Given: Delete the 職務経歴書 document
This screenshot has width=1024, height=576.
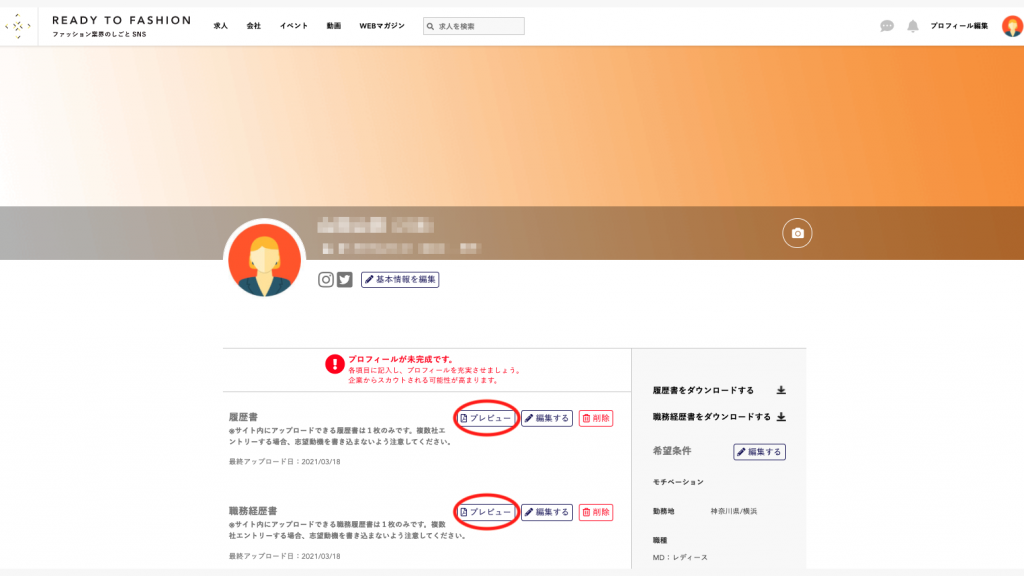Looking at the screenshot, I should pyautogui.click(x=596, y=512).
